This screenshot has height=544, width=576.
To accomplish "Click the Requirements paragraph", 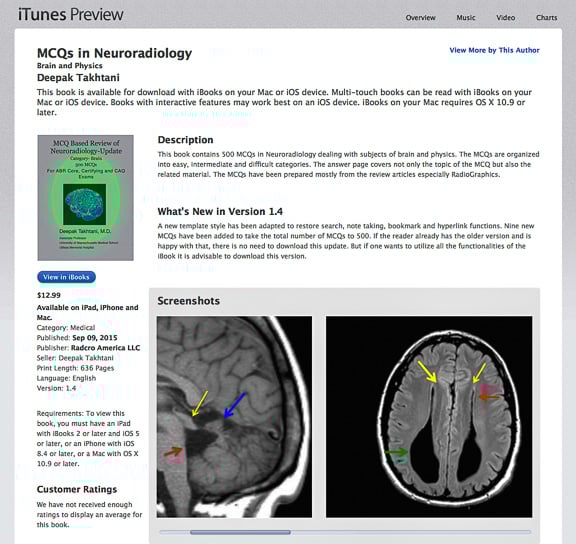I will tap(88, 439).
